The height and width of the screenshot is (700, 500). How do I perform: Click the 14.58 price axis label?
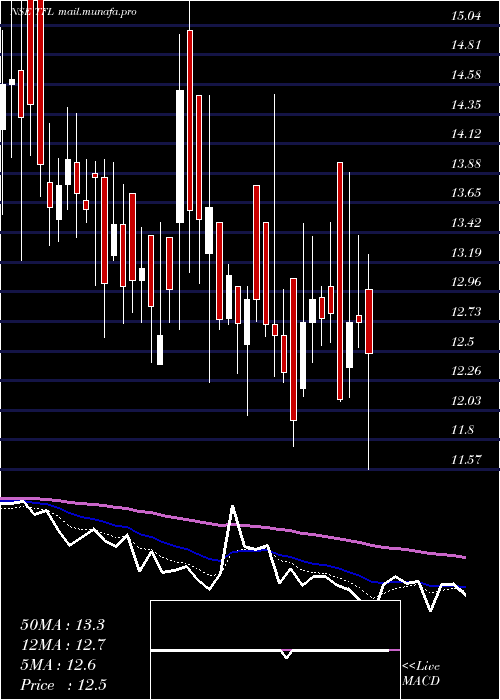[466, 75]
